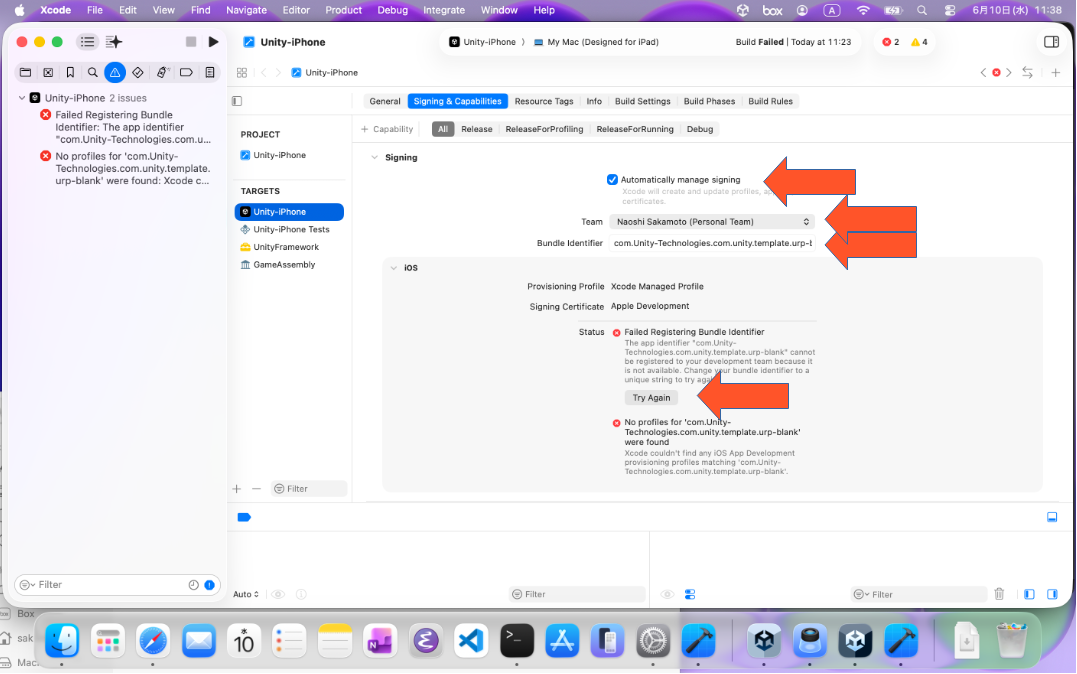
Task: Uncheck Automatically manage signing
Action: pos(612,180)
